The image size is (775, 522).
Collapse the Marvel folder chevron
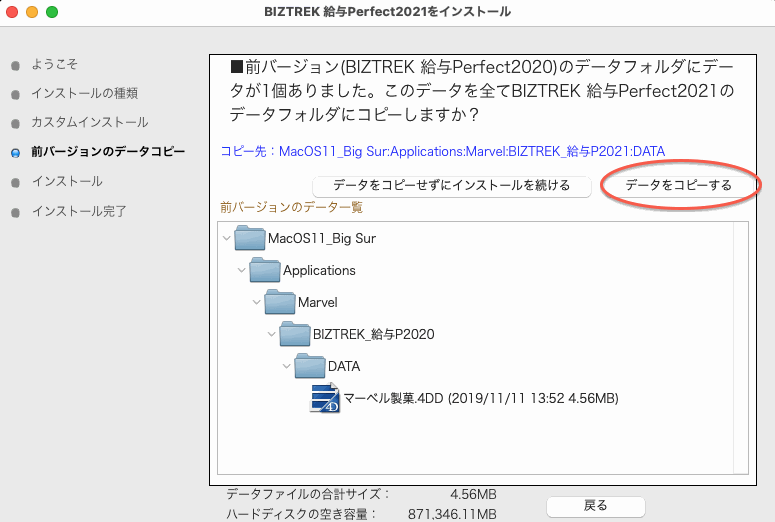coord(256,302)
